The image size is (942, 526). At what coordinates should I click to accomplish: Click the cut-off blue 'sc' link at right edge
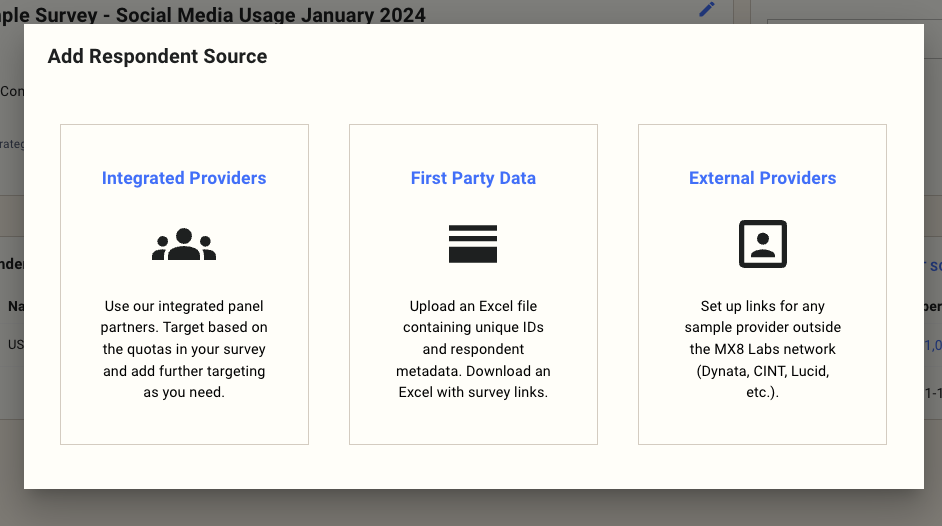coord(934,266)
